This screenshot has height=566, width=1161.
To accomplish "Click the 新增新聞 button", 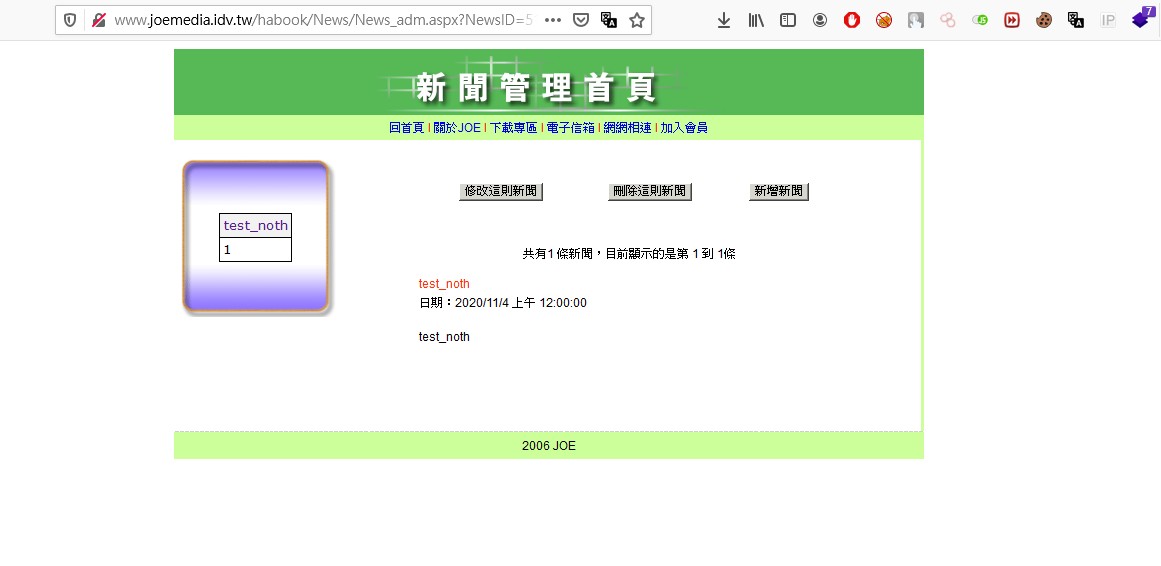I will (x=779, y=191).
